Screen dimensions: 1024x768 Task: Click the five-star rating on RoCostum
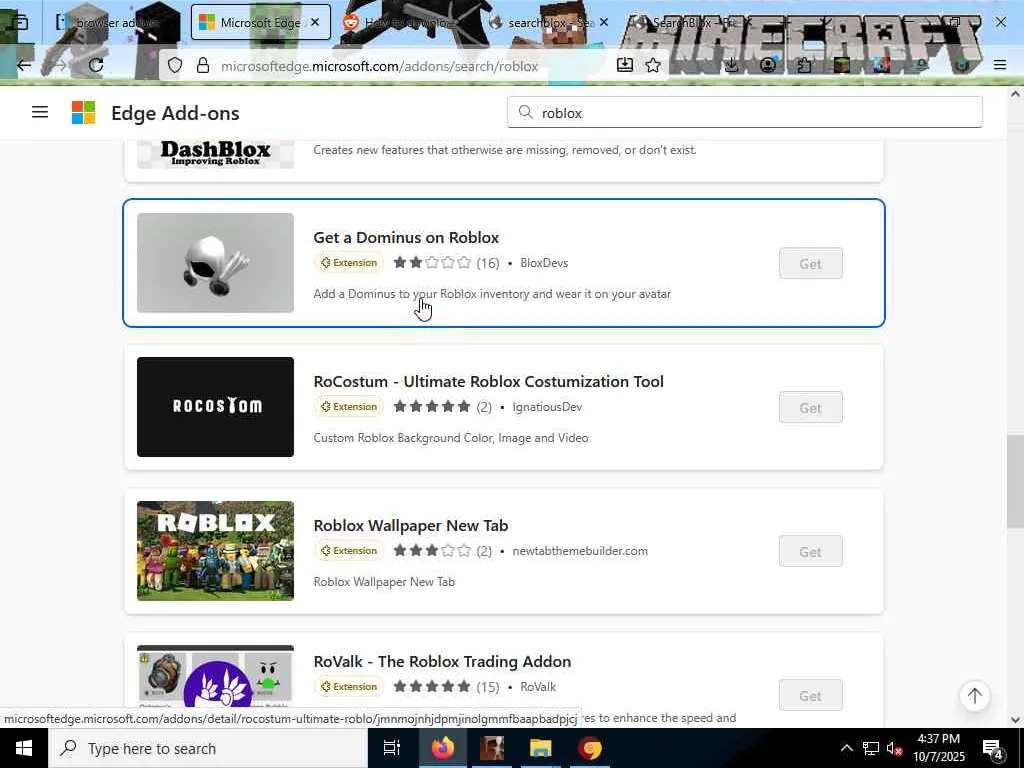tap(432, 407)
